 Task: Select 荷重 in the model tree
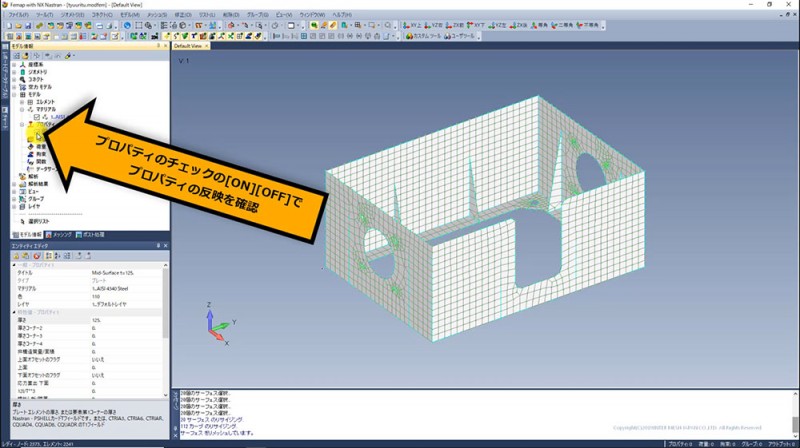[x=41, y=146]
